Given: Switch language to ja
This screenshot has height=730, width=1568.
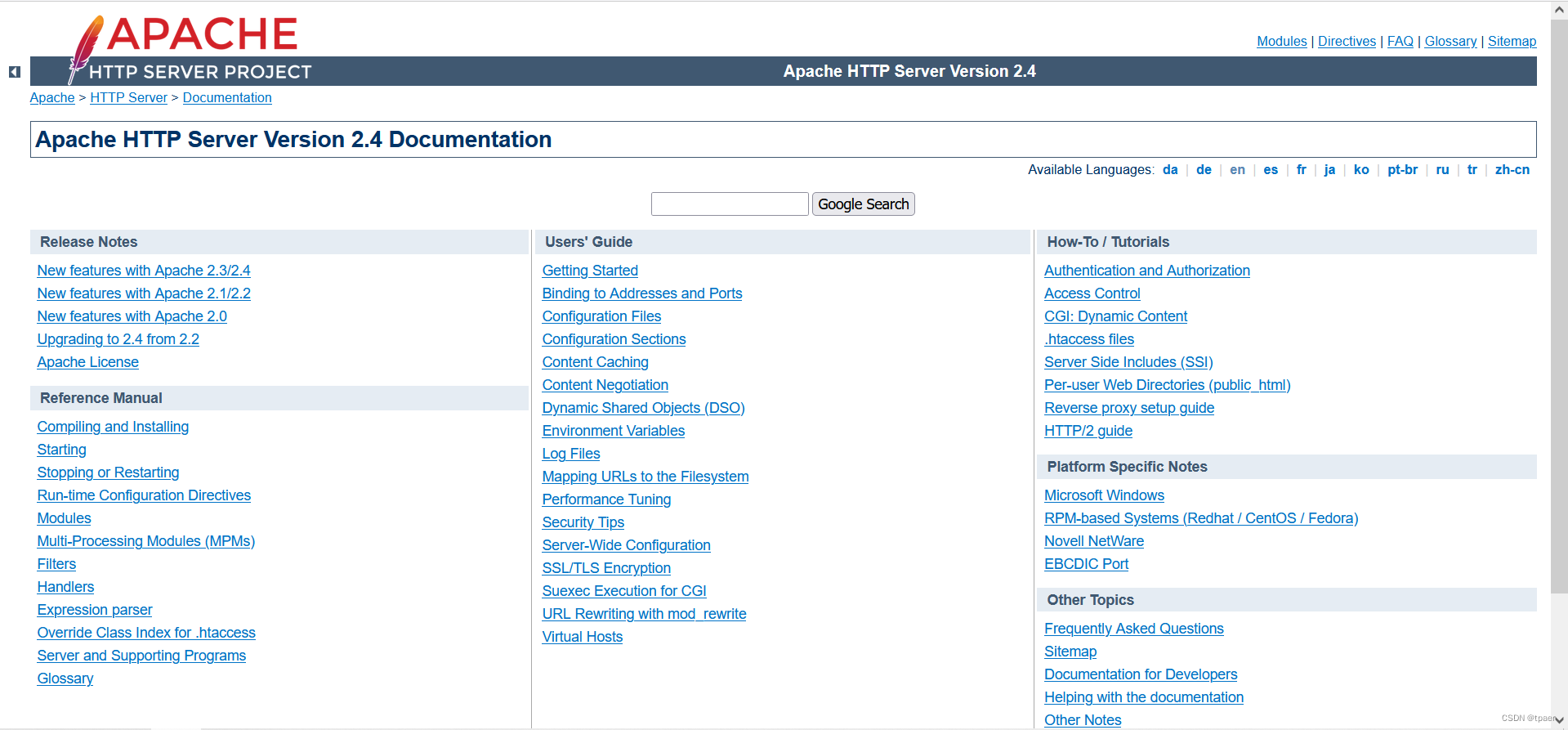Looking at the screenshot, I should [x=1329, y=169].
